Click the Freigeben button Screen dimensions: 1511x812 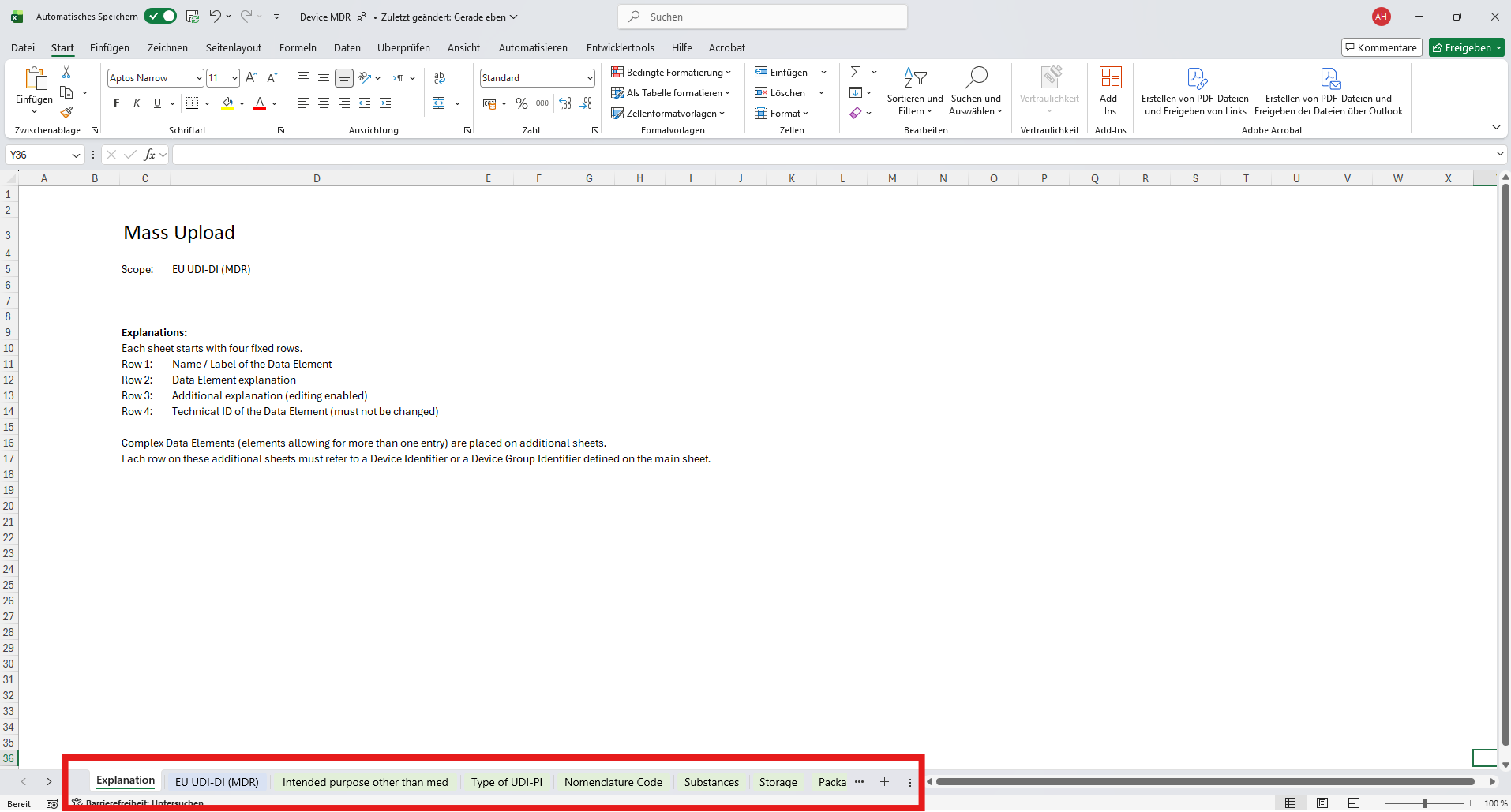(x=1467, y=47)
